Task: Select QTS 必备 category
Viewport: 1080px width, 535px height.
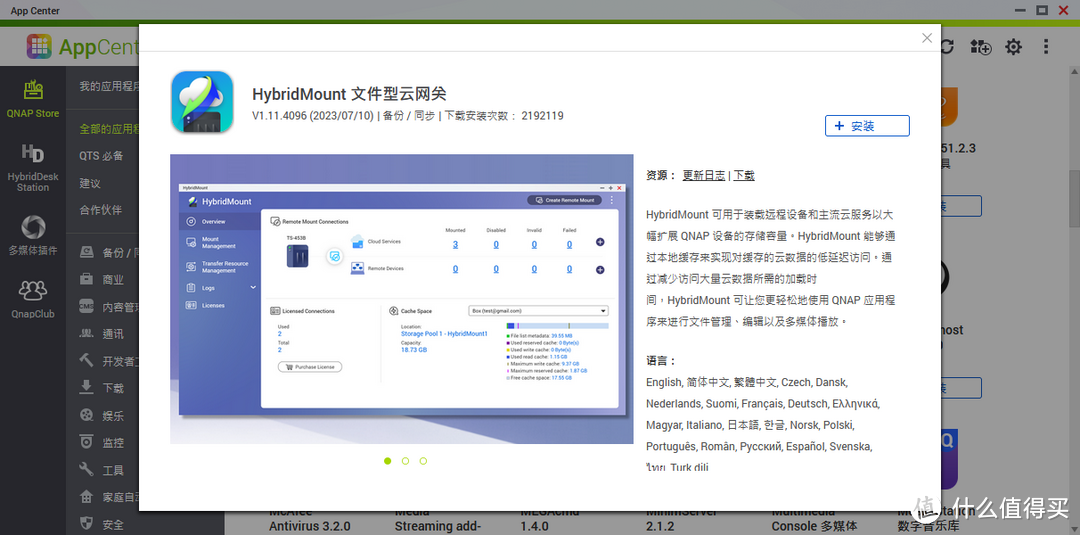Action: tap(101, 156)
